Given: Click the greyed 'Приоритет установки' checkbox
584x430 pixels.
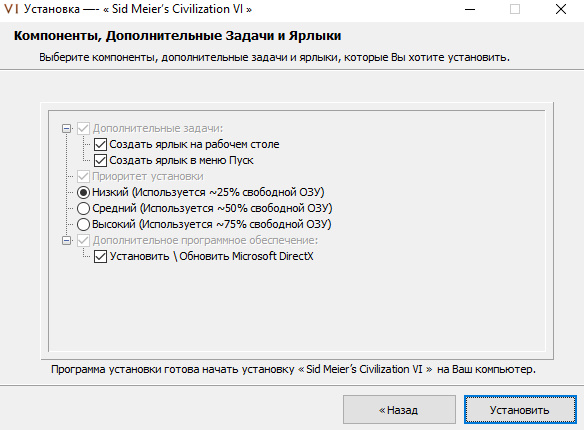Looking at the screenshot, I should tap(83, 176).
